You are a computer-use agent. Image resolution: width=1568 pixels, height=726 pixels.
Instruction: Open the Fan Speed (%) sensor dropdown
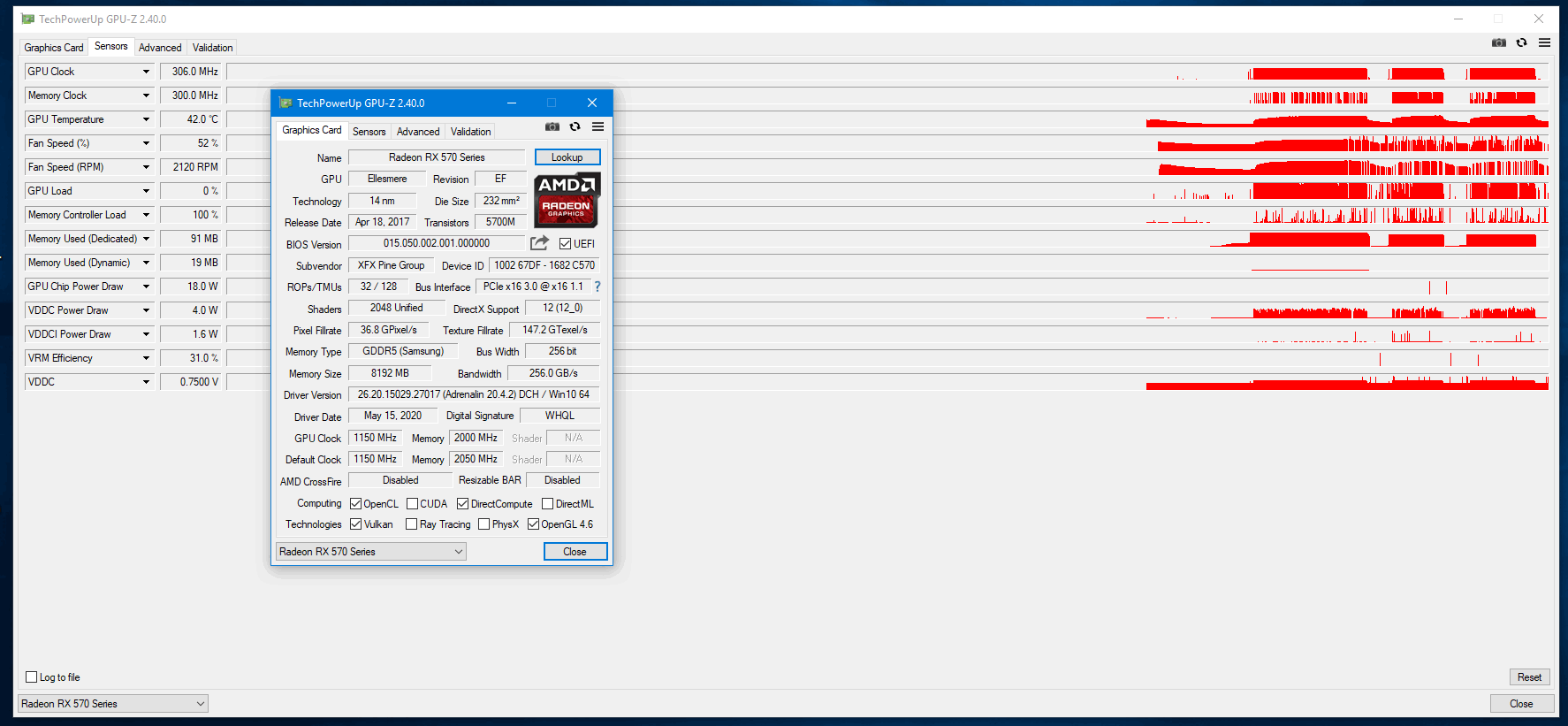(x=146, y=143)
